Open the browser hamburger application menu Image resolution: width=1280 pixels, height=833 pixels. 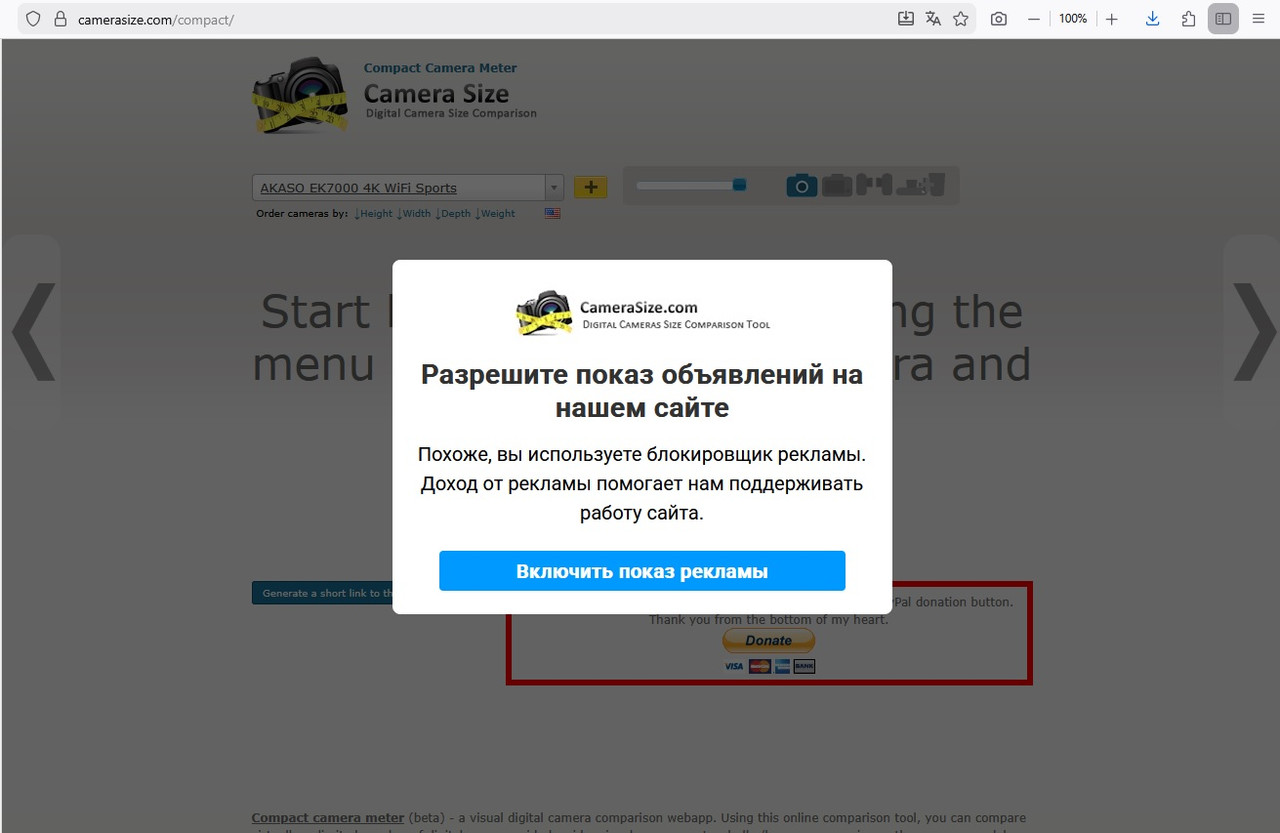pos(1258,18)
